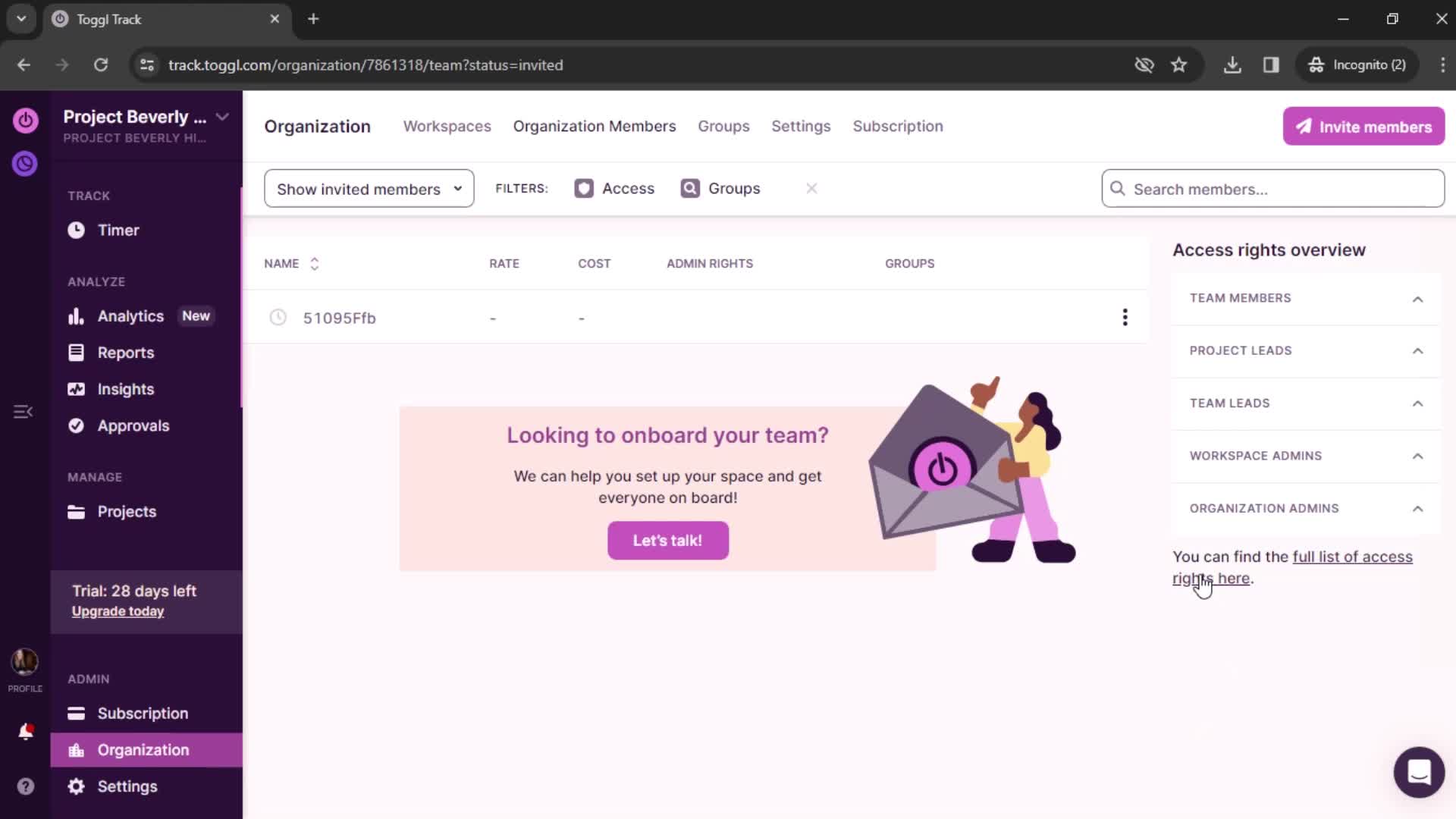Click the three-dot menu for 51095Ffb
The image size is (1456, 819).
1125,317
